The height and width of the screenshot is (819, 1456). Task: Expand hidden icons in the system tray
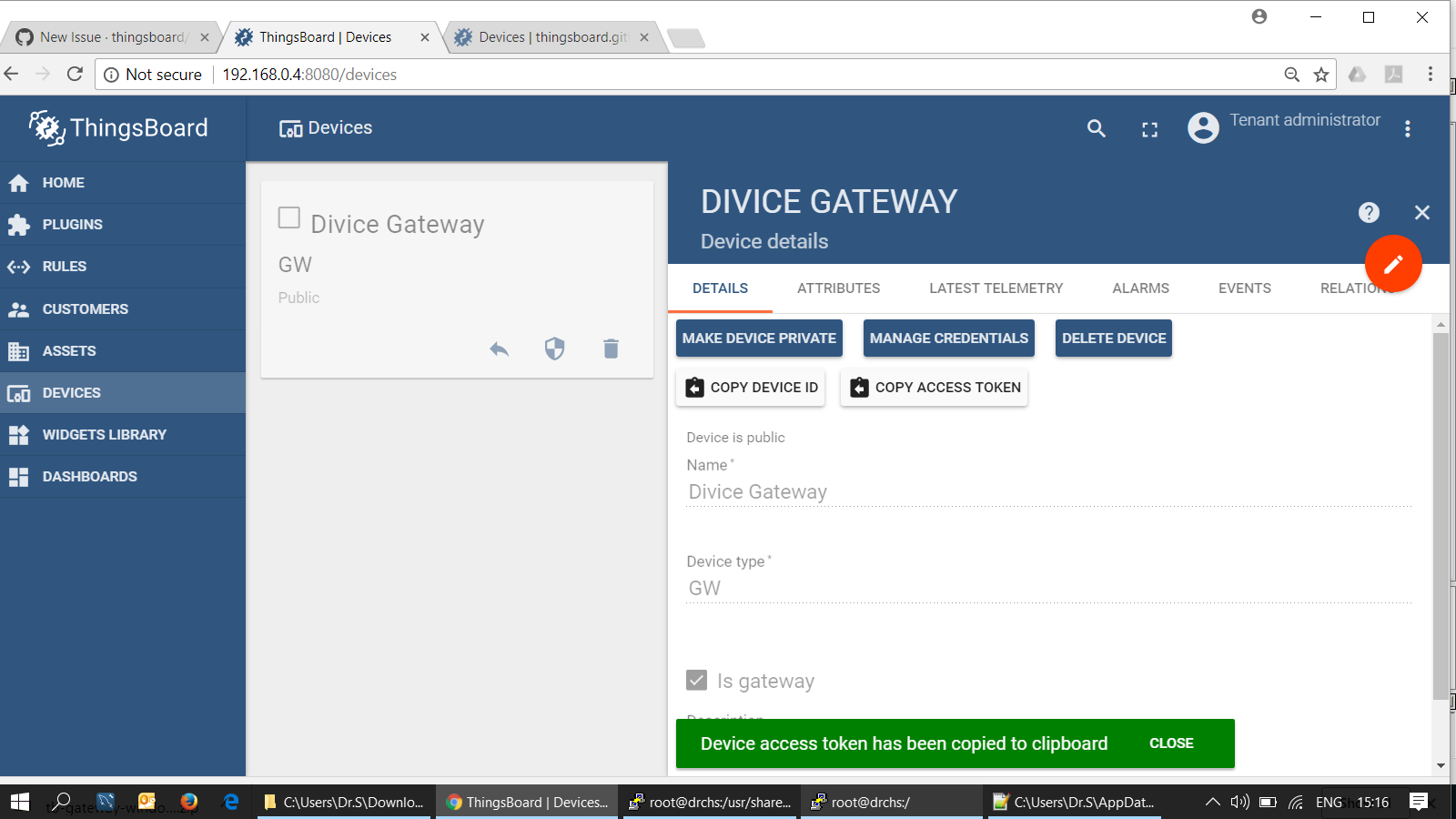click(1213, 802)
